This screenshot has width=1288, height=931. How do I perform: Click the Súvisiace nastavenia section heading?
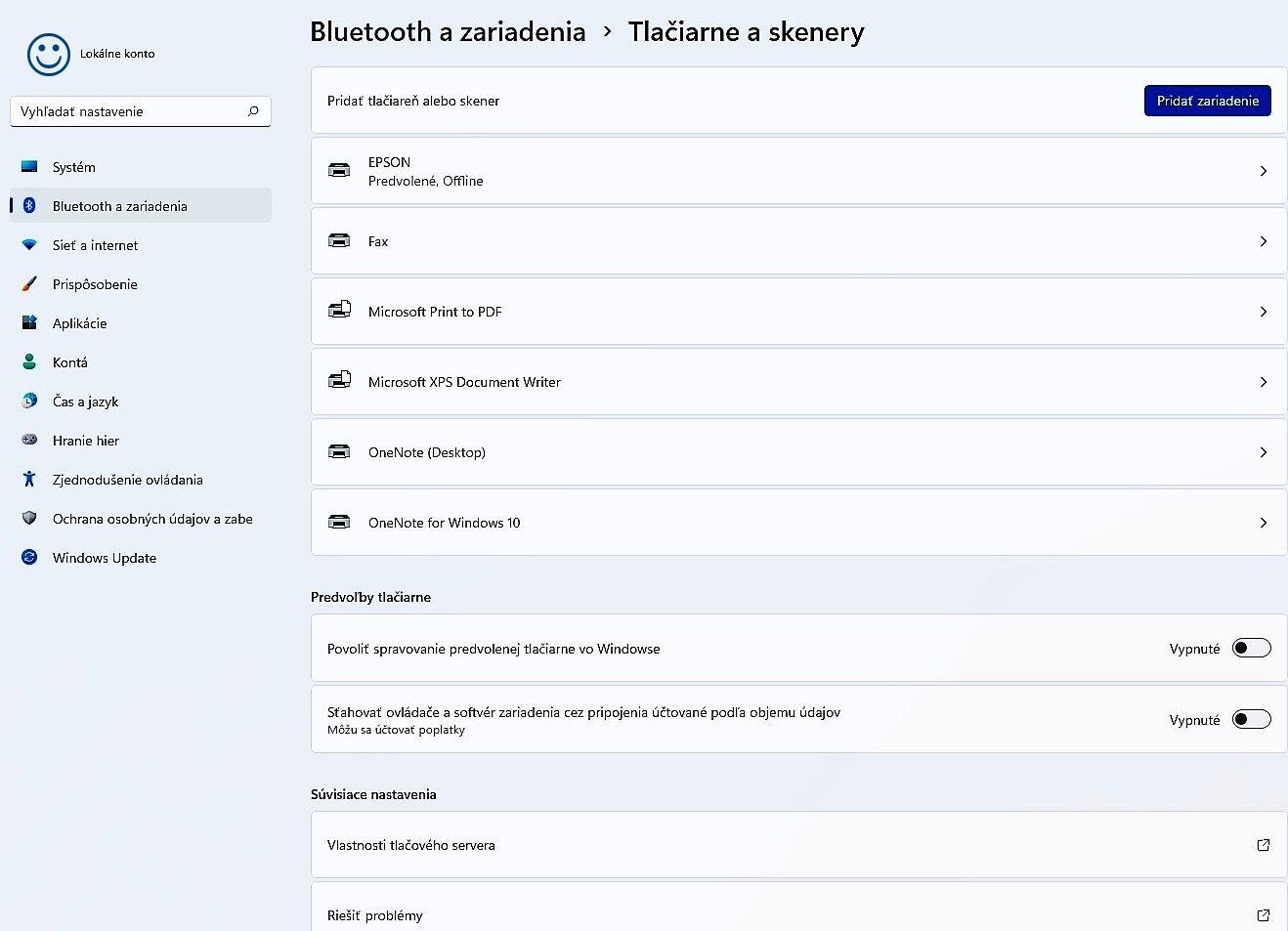pyautogui.click(x=373, y=794)
